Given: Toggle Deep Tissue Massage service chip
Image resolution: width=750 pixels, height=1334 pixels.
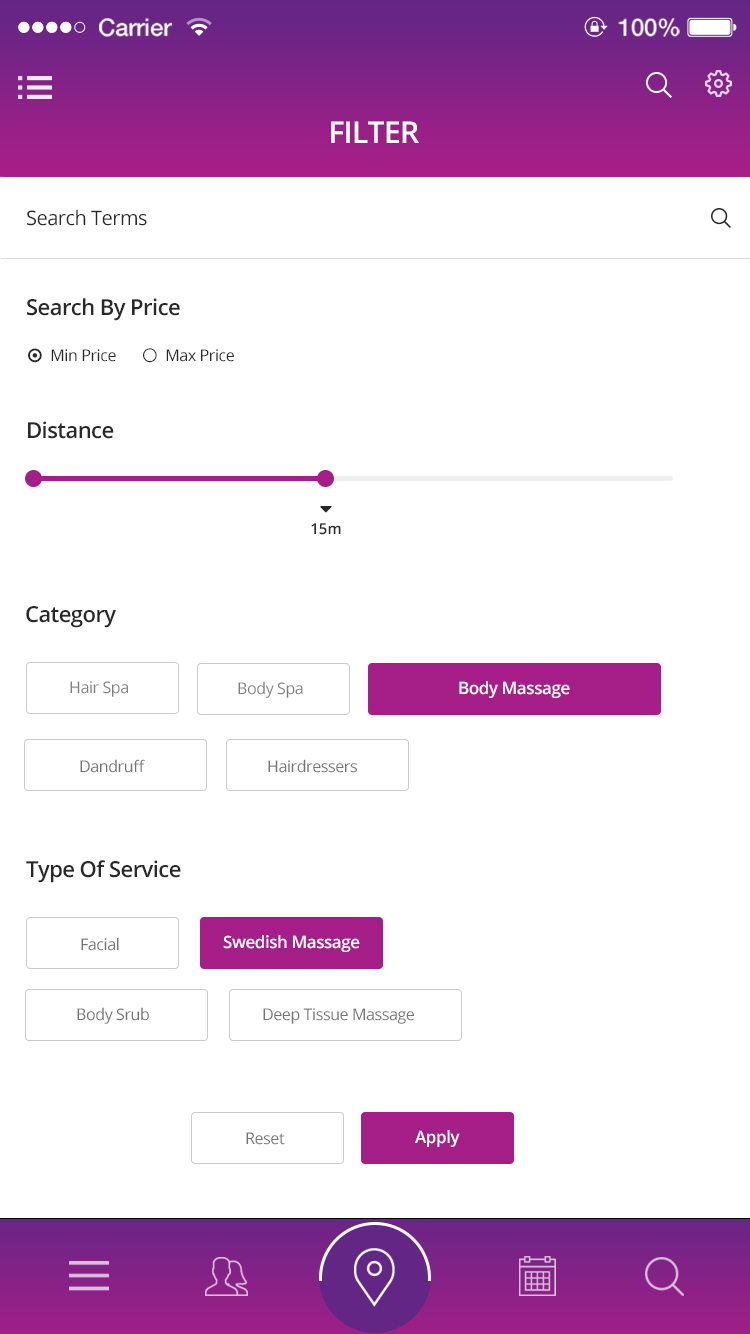Looking at the screenshot, I should (345, 1015).
